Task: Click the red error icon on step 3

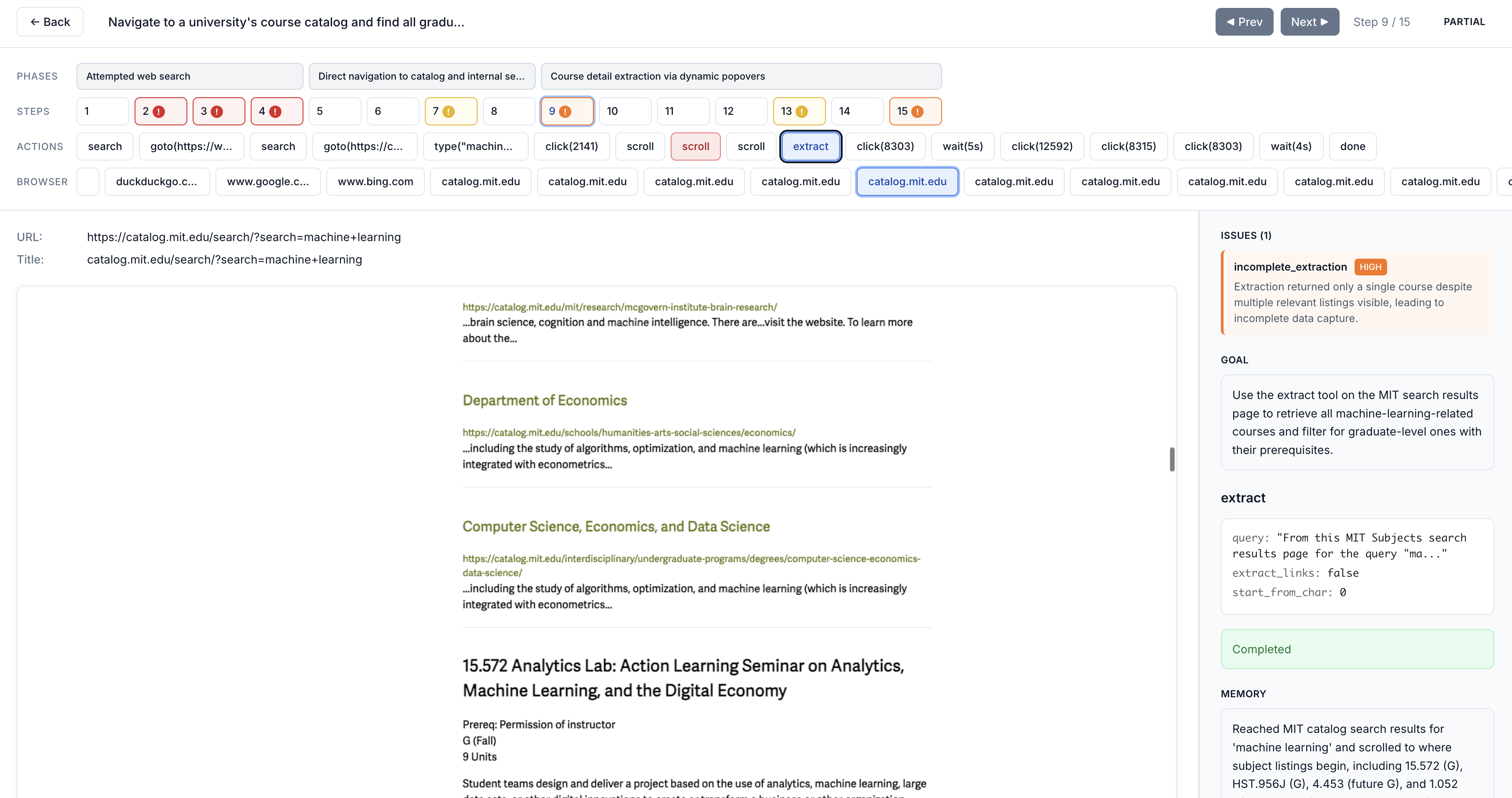Action: click(x=216, y=112)
